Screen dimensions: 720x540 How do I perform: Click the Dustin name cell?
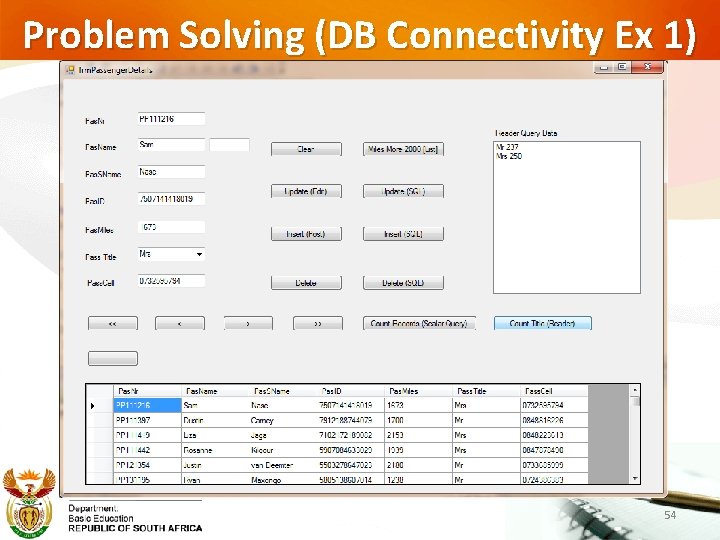[215, 420]
